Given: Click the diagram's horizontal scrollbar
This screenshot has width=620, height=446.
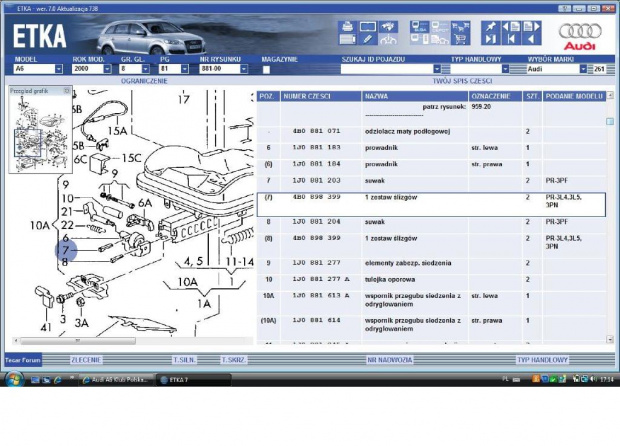Looking at the screenshot, I should pyautogui.click(x=130, y=341).
